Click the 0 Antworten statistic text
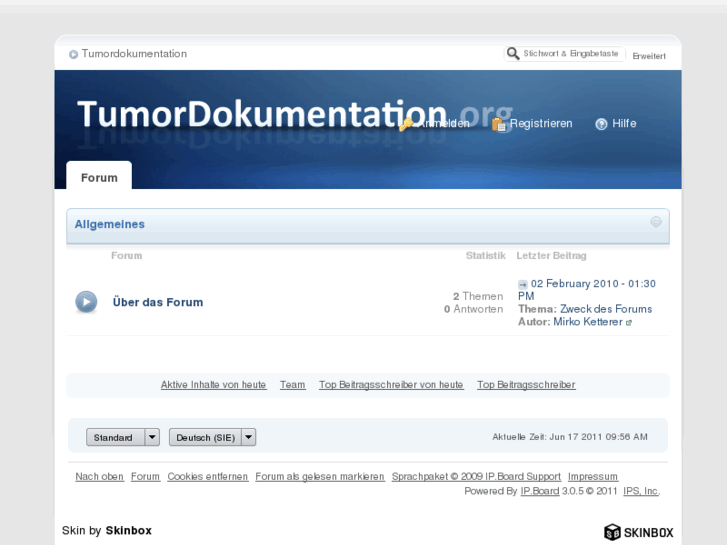Screen dimensions: 727x545 click(x=473, y=309)
